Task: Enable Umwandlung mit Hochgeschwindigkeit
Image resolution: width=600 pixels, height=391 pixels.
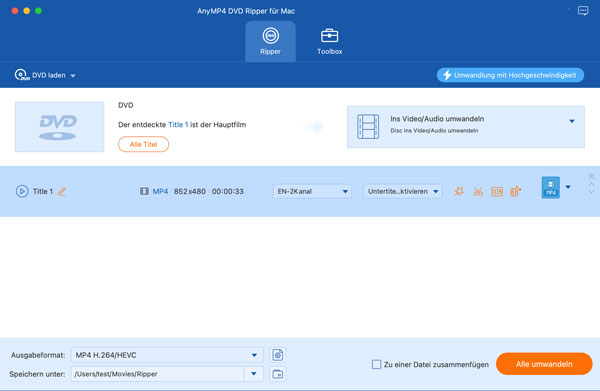Action: tap(510, 75)
